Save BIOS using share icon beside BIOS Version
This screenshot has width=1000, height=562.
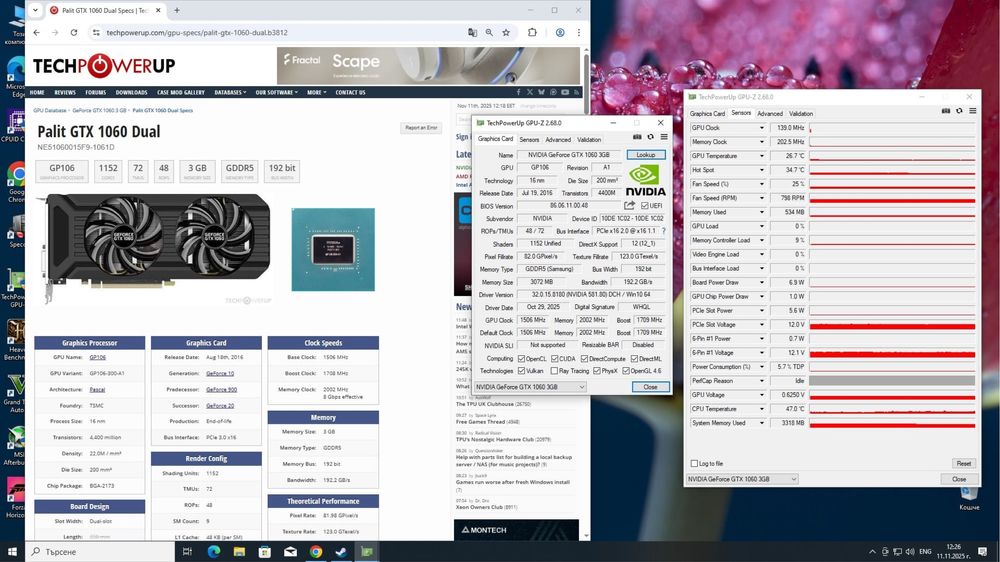(x=629, y=205)
